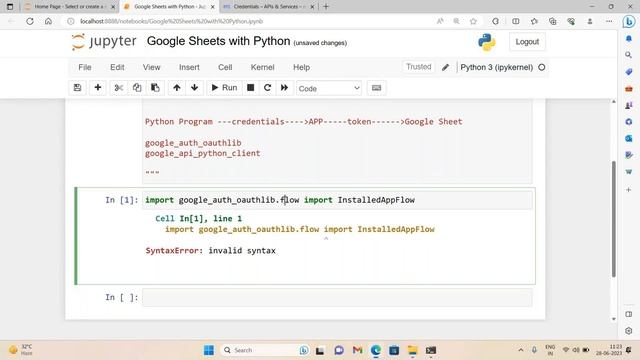Screen dimensions: 640x360
Task: Open File Explorer from the taskbar
Action: (412, 350)
